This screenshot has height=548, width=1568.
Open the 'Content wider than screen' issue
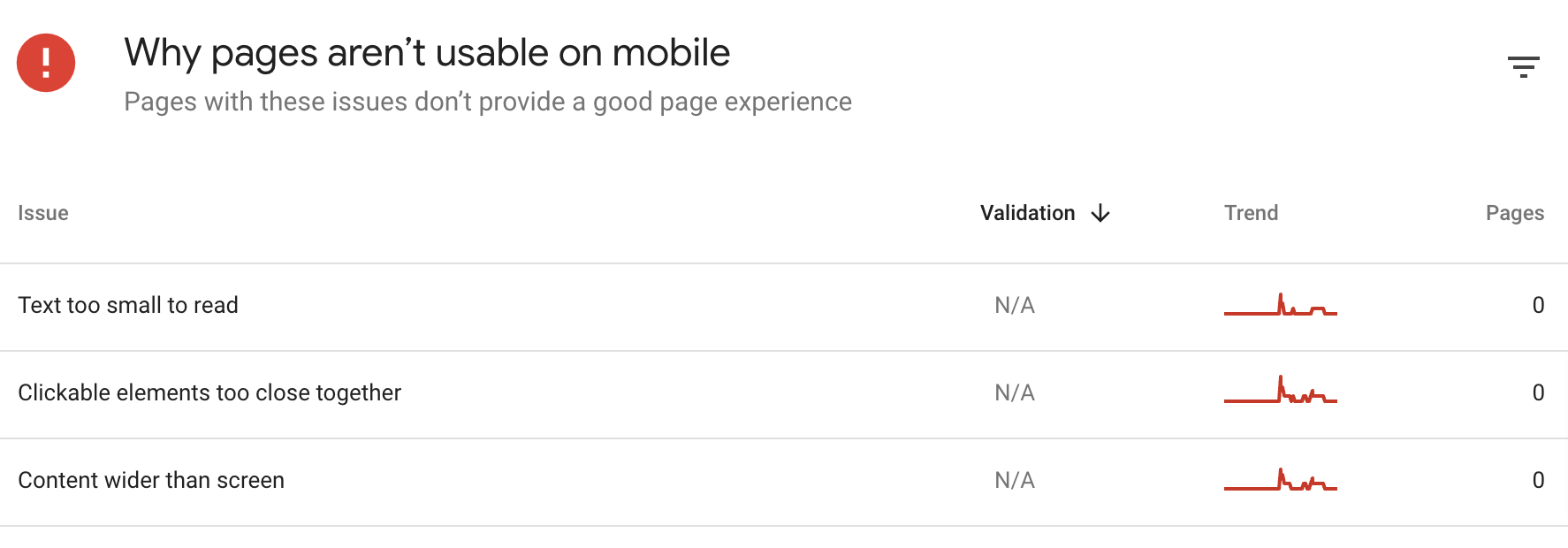pyautogui.click(x=151, y=480)
